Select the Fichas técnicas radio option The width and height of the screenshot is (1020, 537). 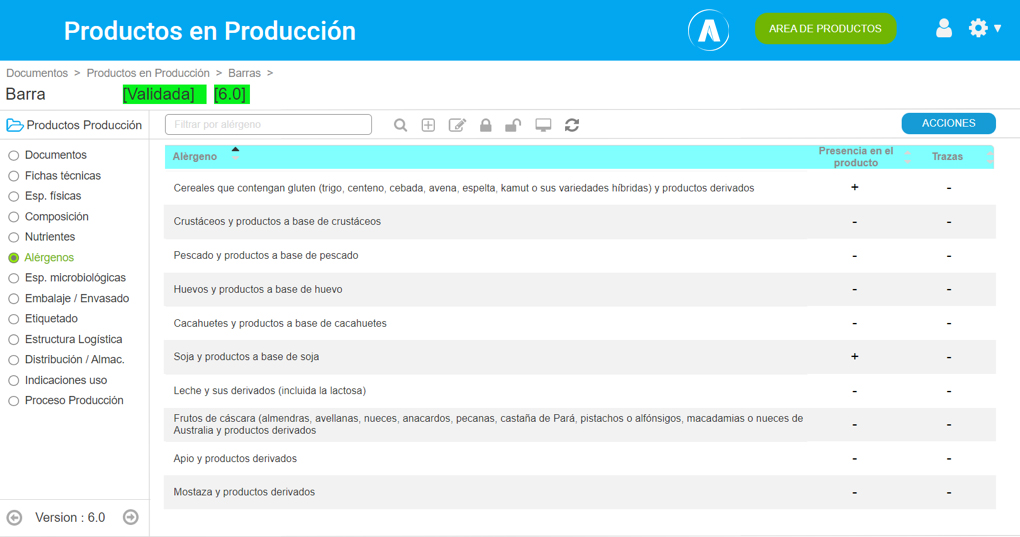[x=14, y=176]
